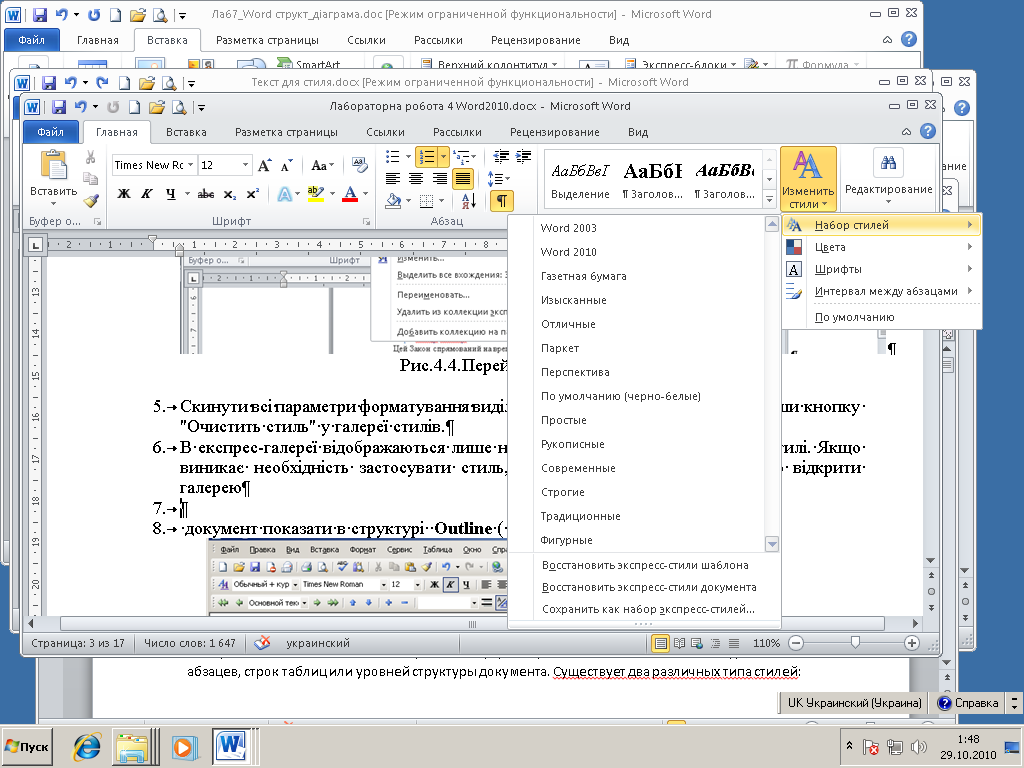This screenshot has height=768, width=1024.
Task: Choose the Газетная бумага style set
Action: (636, 276)
